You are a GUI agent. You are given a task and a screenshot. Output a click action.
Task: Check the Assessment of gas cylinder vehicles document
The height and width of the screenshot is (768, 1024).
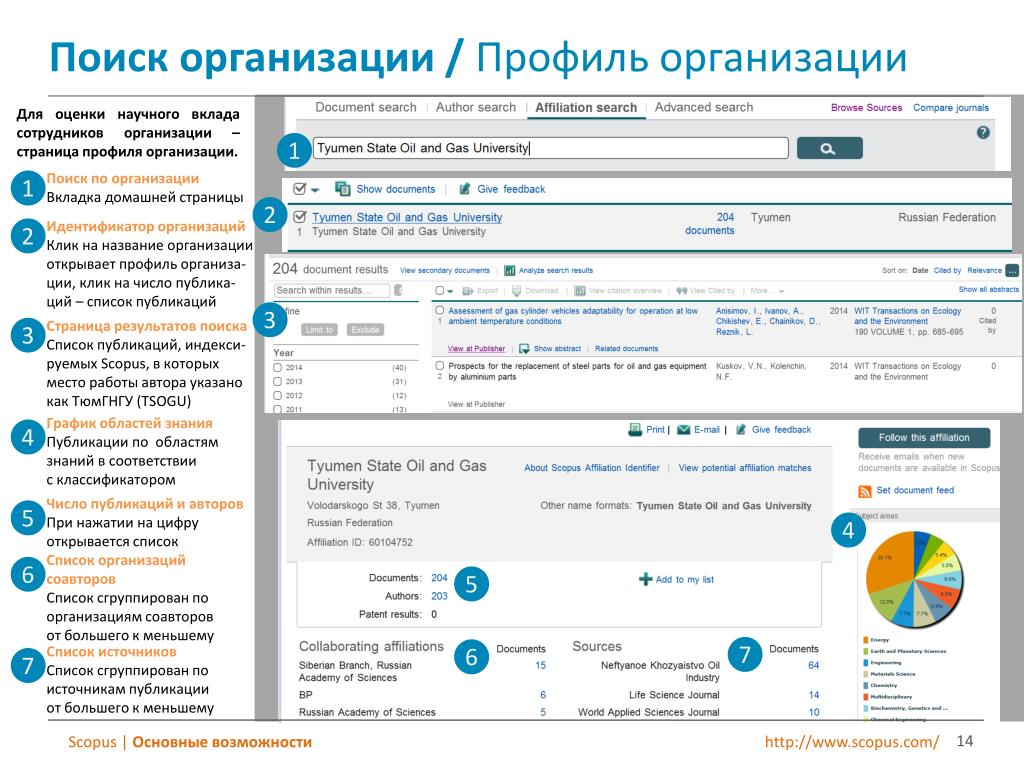click(x=440, y=311)
